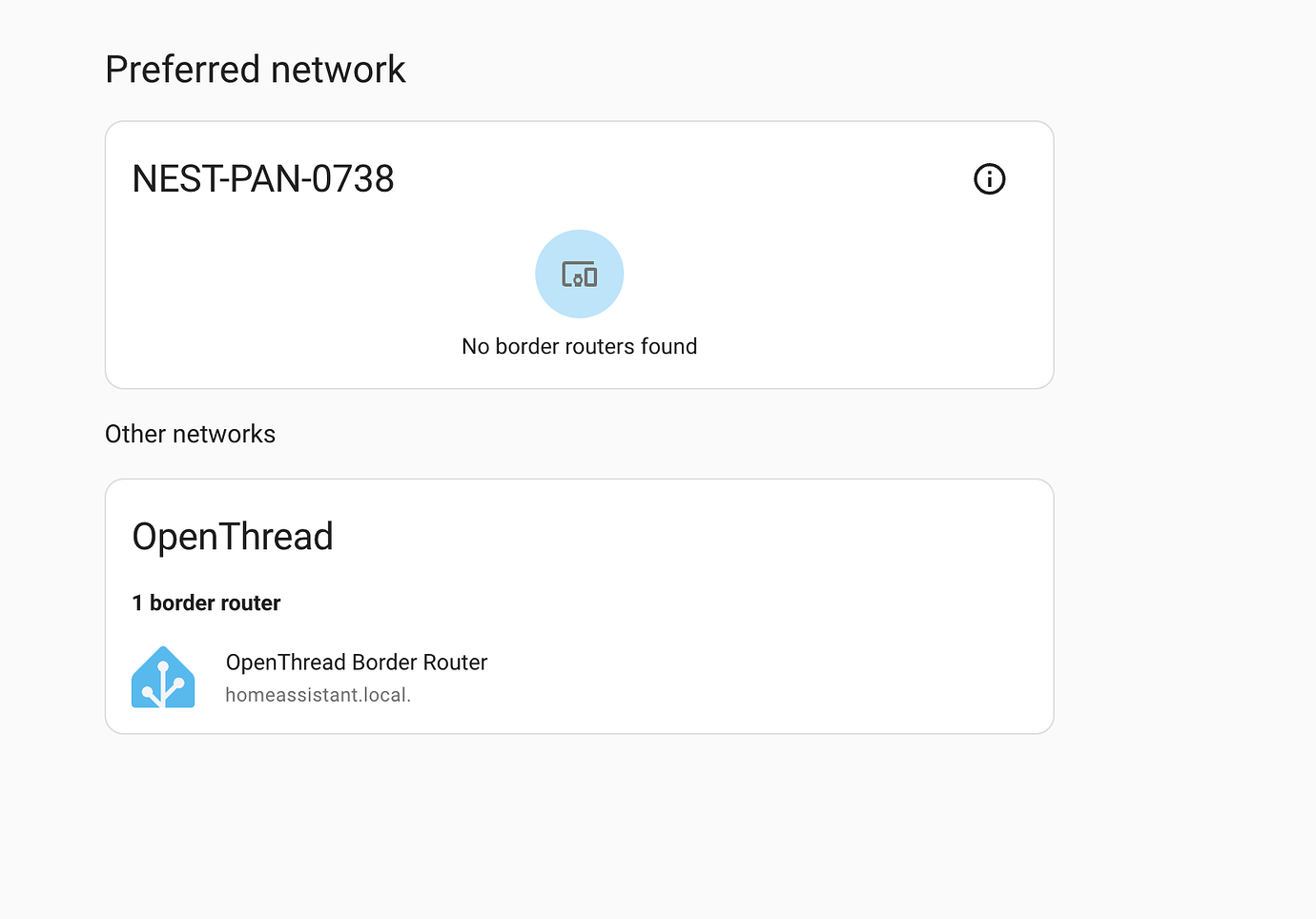1316x919 pixels.
Task: Select the NEST-PAN-0738 network title
Action: (x=263, y=179)
